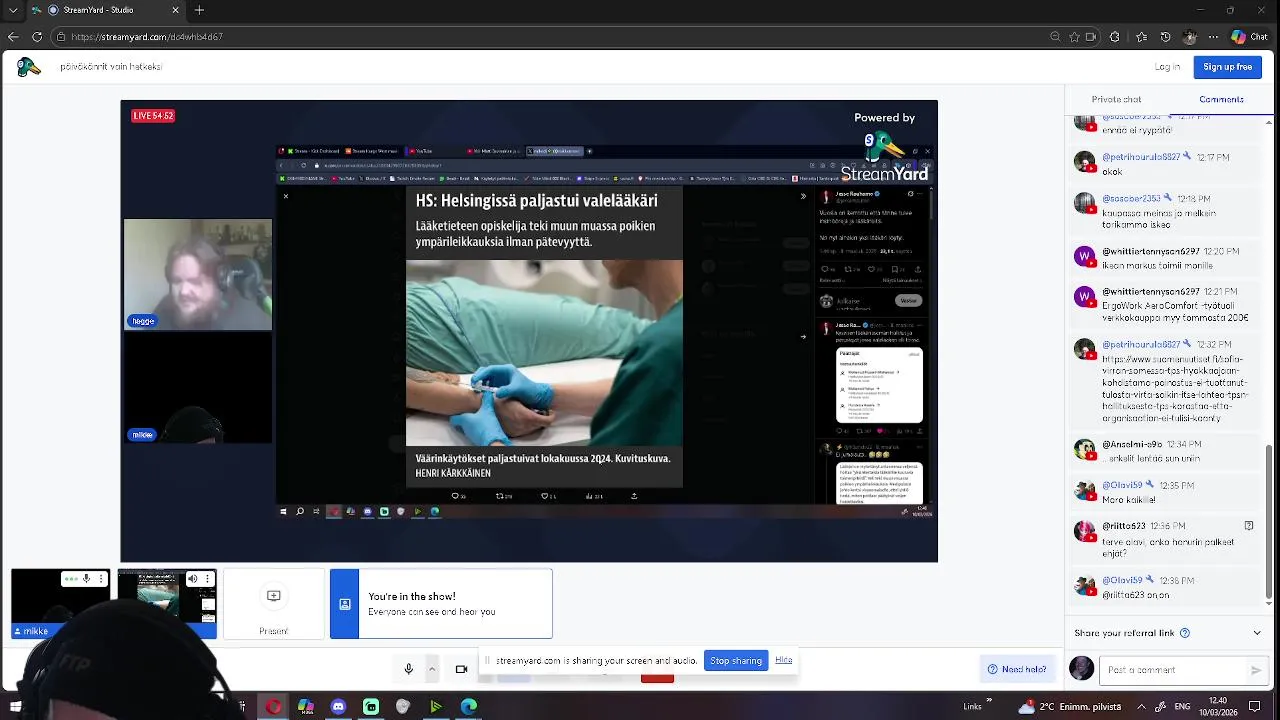Hide the screen sharing notification bar
1280x720 pixels.
click(x=784, y=660)
